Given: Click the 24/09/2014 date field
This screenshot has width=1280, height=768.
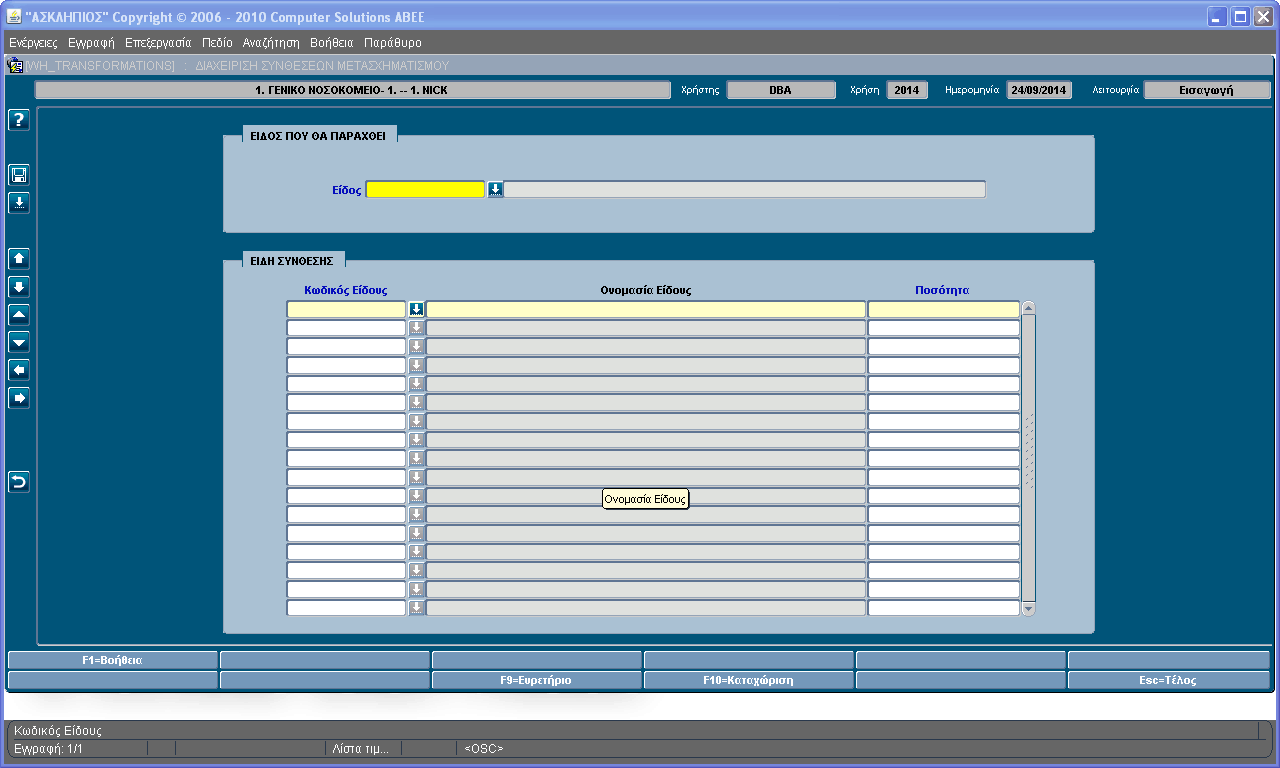Looking at the screenshot, I should pos(1039,90).
